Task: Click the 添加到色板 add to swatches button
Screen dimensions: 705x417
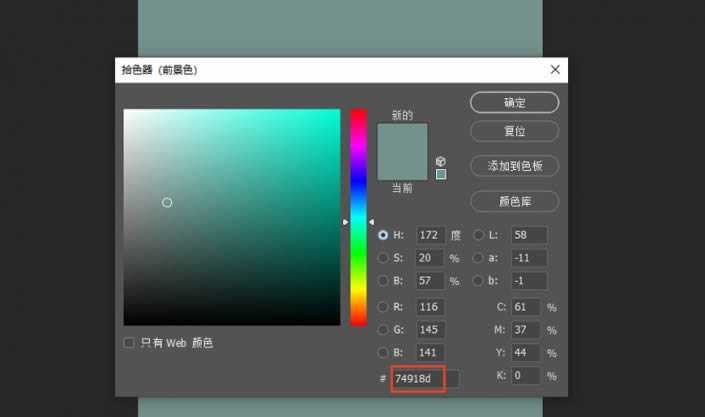Action: pyautogui.click(x=514, y=166)
